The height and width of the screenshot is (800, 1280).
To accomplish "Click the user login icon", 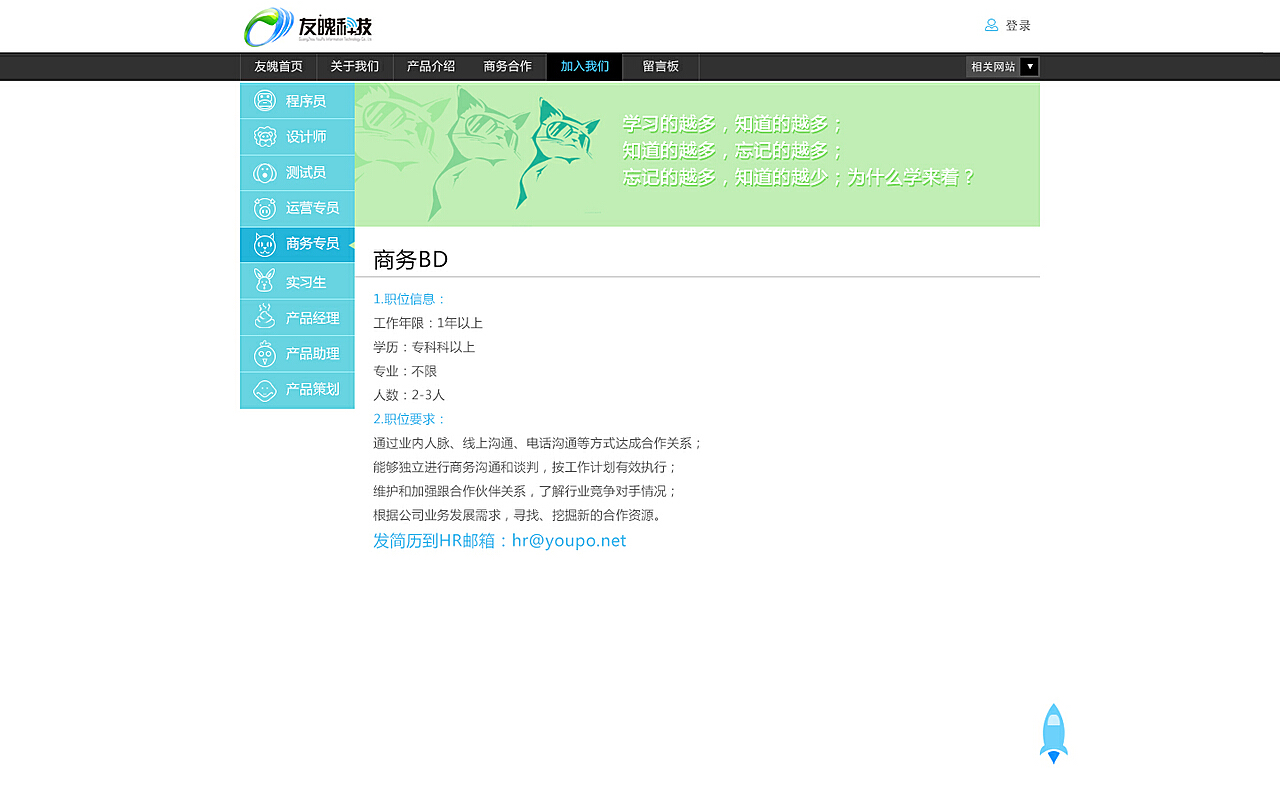I will coord(991,25).
